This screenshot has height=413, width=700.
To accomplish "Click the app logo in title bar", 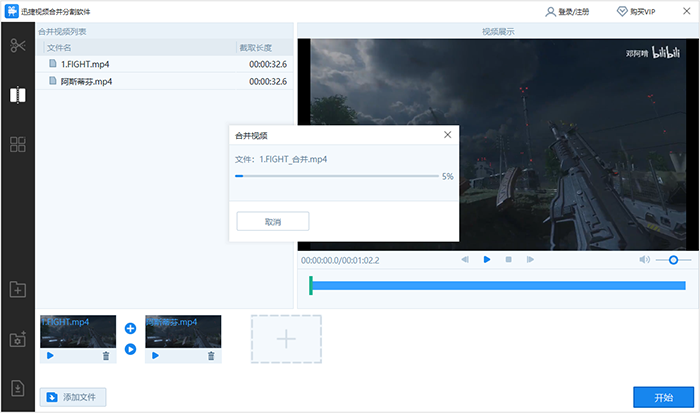I will [x=11, y=11].
